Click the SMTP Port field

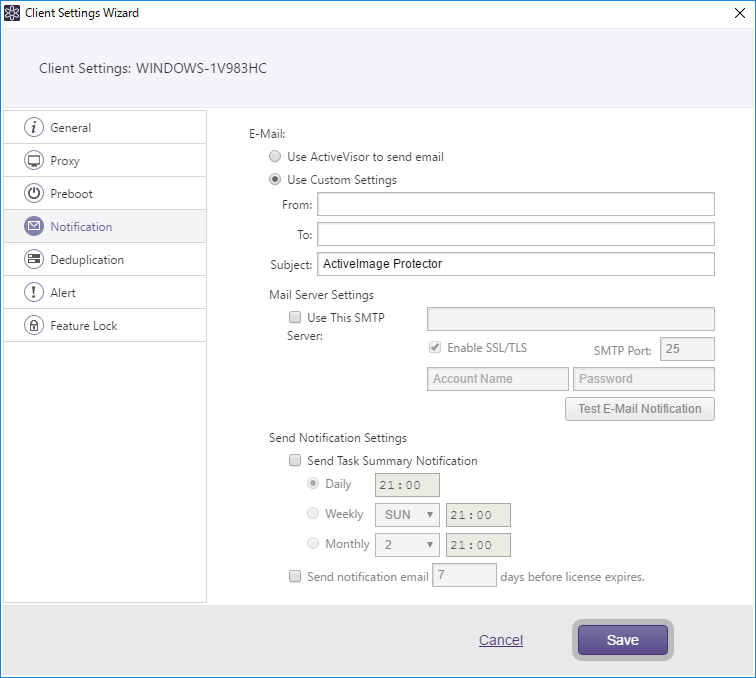[x=687, y=349]
